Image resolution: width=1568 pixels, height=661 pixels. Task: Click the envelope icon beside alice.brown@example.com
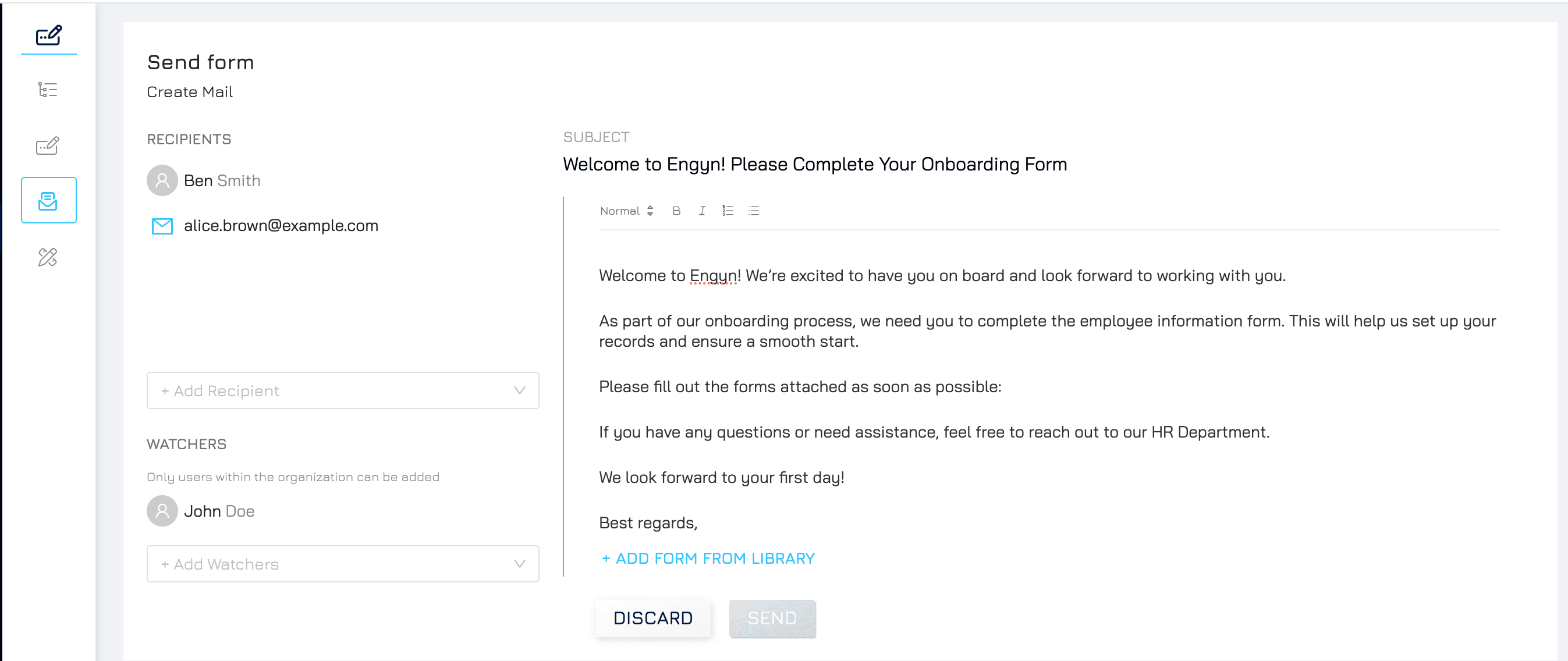tap(162, 226)
